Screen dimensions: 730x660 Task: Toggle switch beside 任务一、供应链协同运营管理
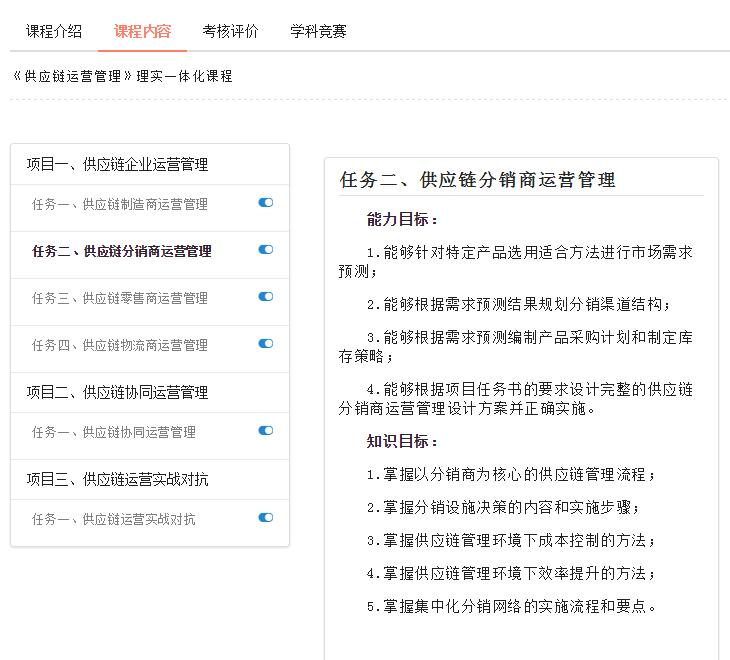pyautogui.click(x=265, y=431)
